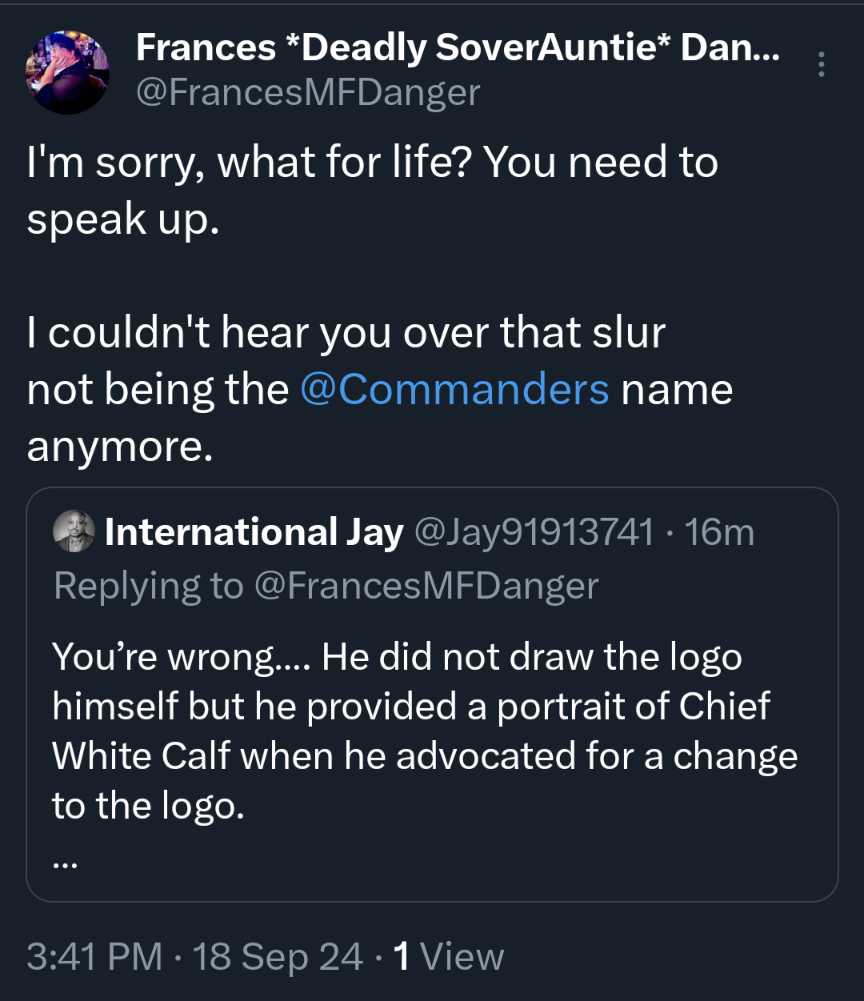864x1001 pixels.
Task: Open the 18 Sep 24 date
Action: [277, 956]
